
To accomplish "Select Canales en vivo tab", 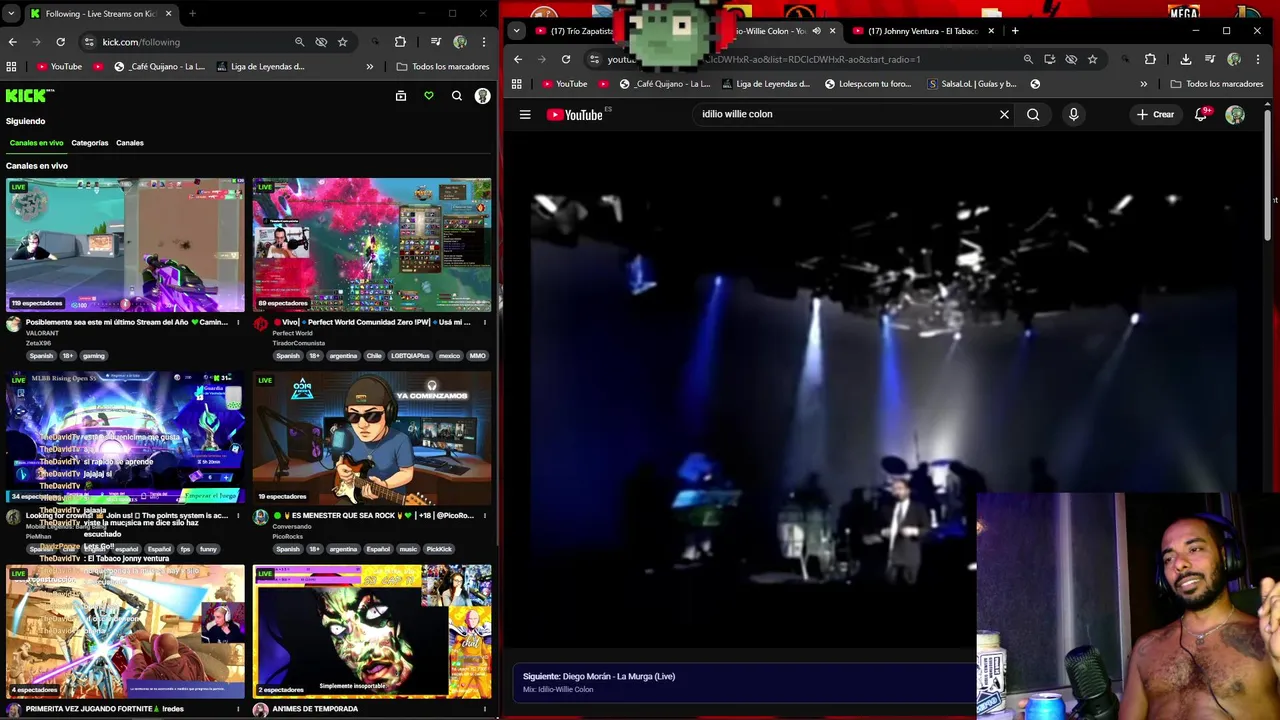I will tap(36, 143).
